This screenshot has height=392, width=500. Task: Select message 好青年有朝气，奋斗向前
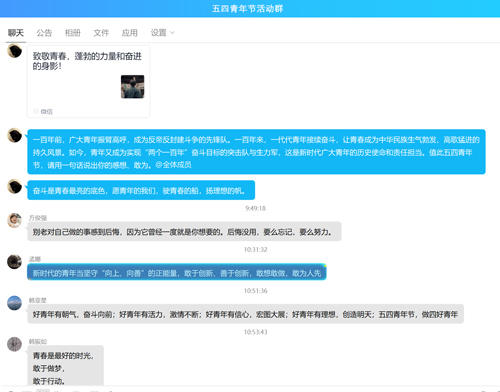[x=245, y=314]
